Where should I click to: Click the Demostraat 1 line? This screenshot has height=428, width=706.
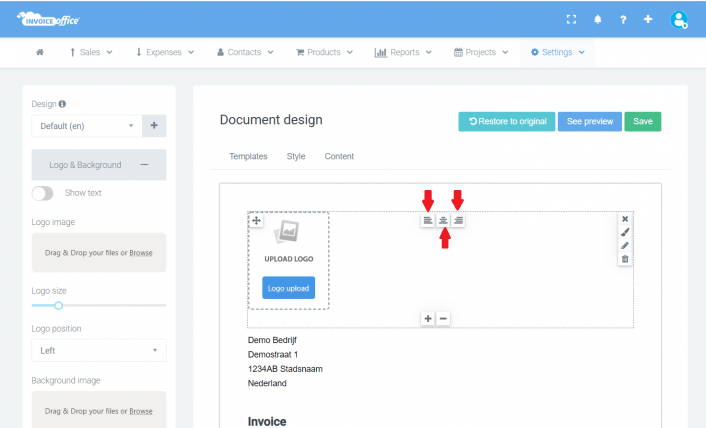[273, 354]
